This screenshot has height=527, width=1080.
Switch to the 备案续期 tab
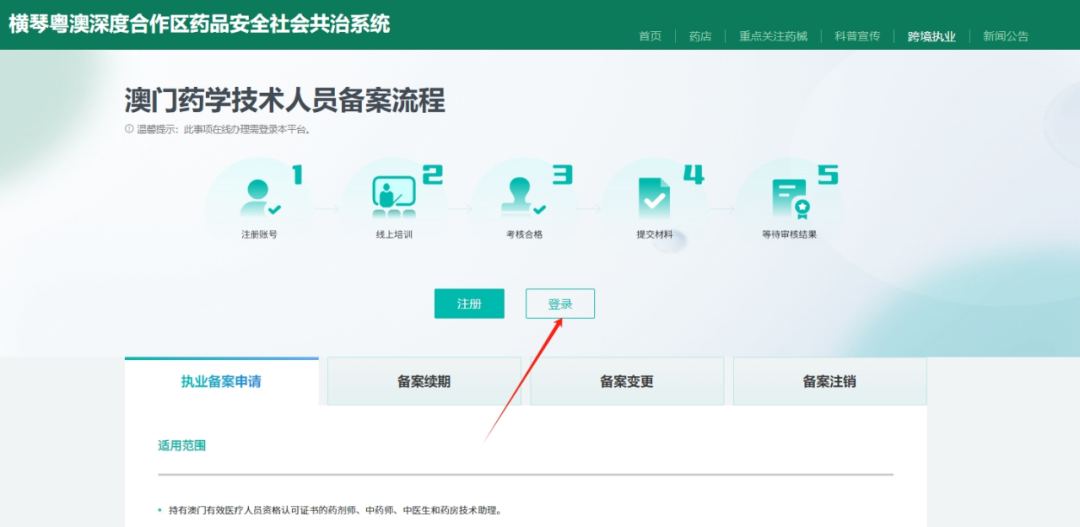(424, 382)
